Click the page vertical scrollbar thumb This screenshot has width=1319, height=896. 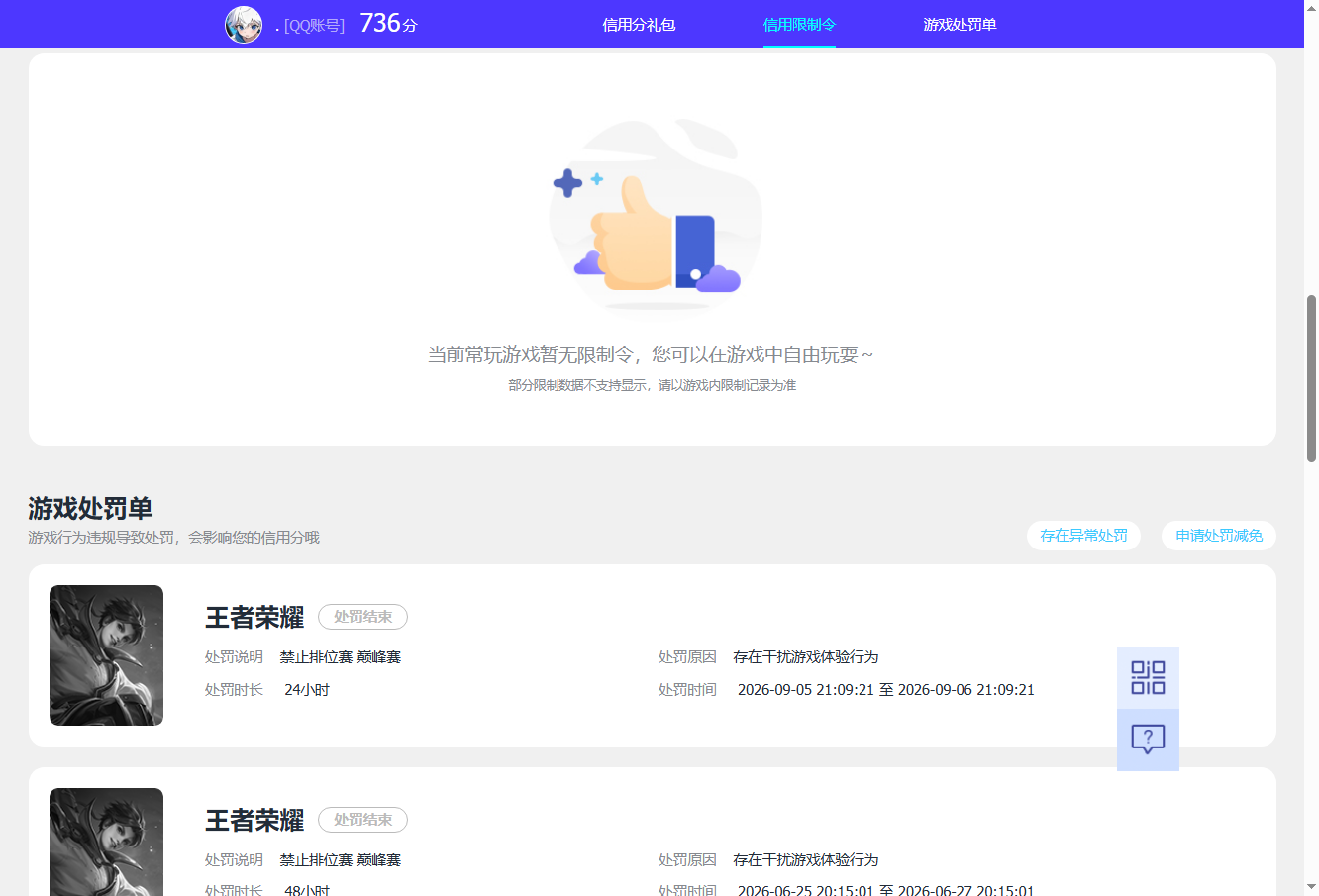point(1311,378)
